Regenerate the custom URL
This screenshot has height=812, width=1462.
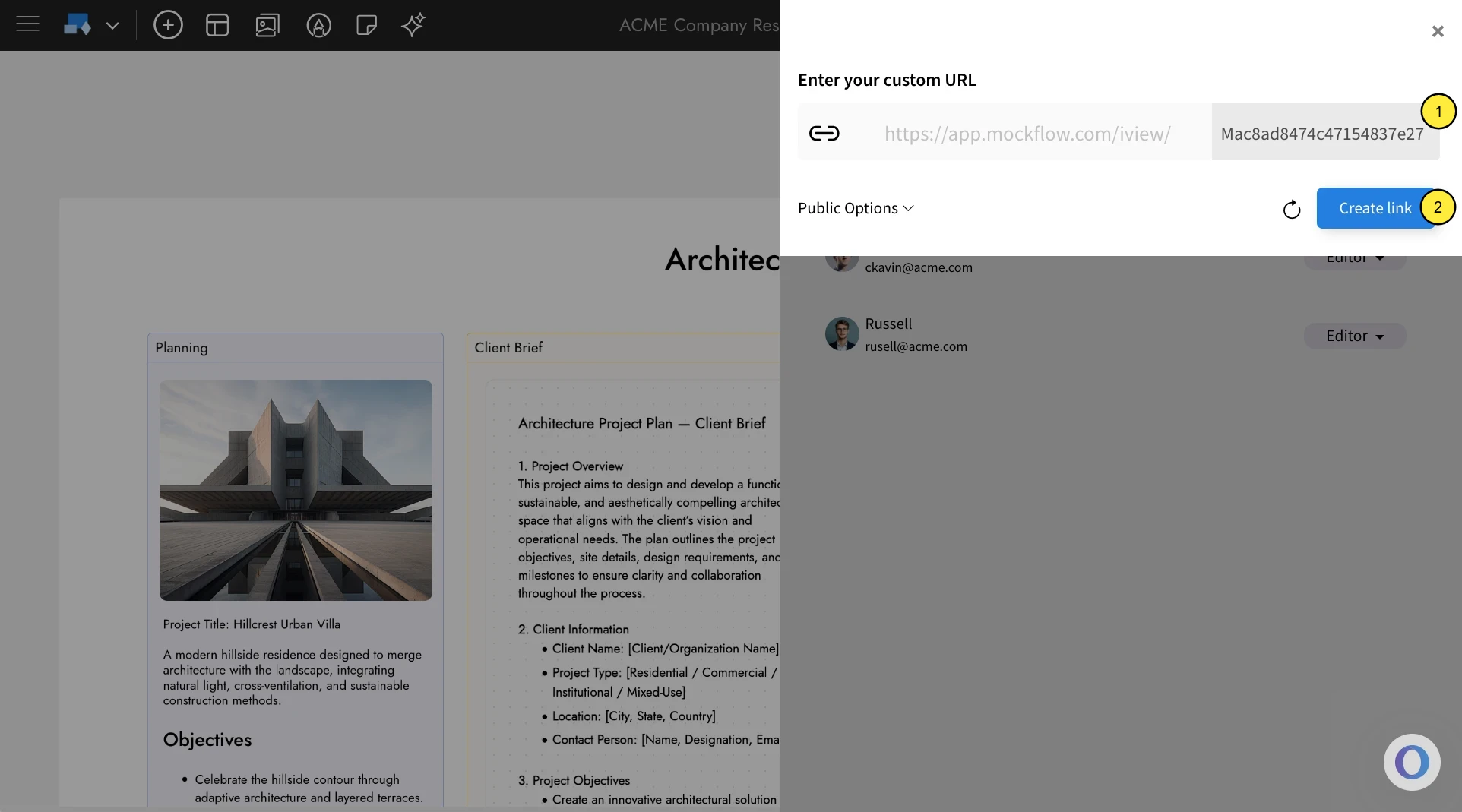(1292, 208)
